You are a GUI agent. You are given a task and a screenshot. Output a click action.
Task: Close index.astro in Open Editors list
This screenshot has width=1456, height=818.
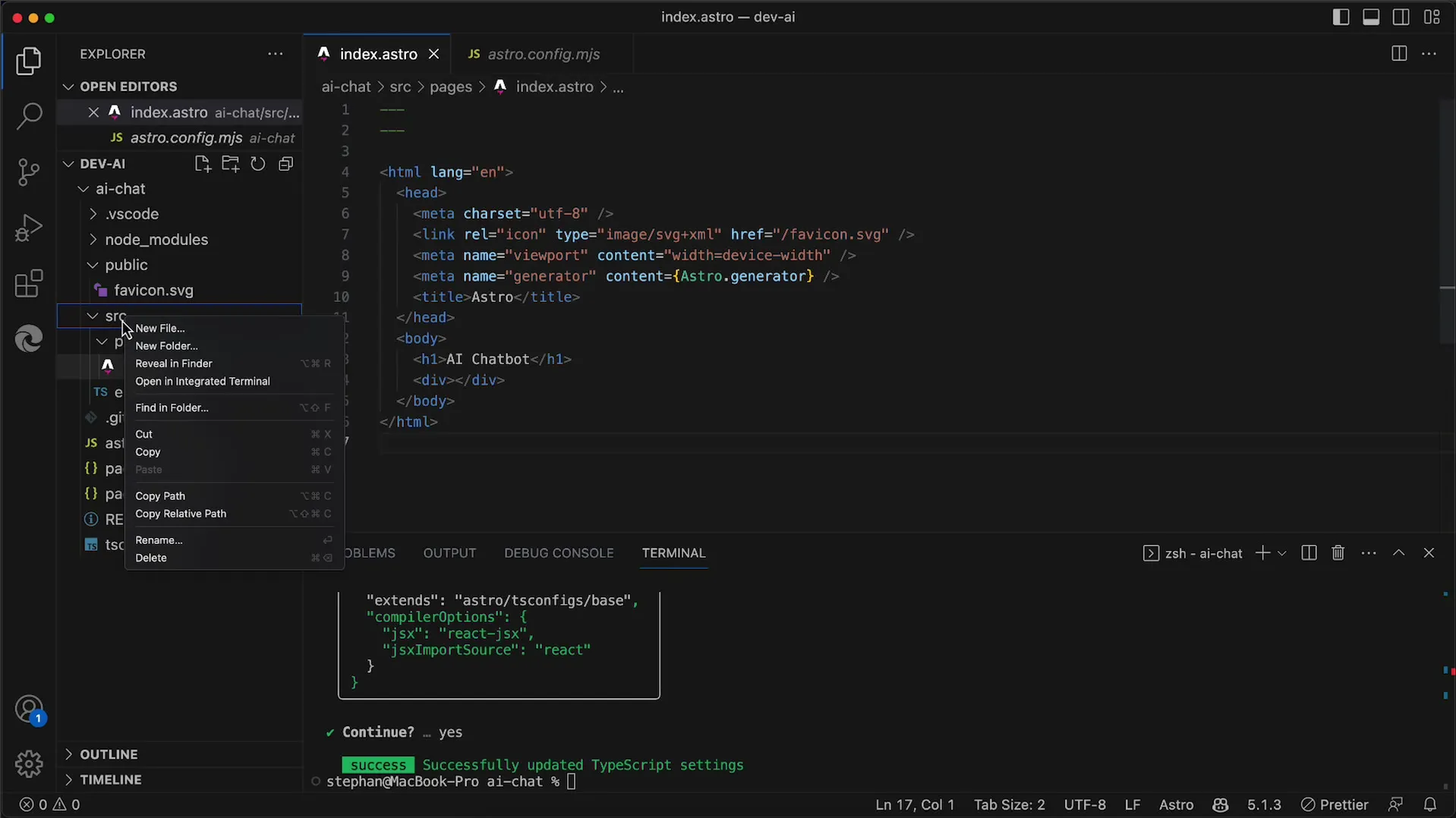(93, 112)
